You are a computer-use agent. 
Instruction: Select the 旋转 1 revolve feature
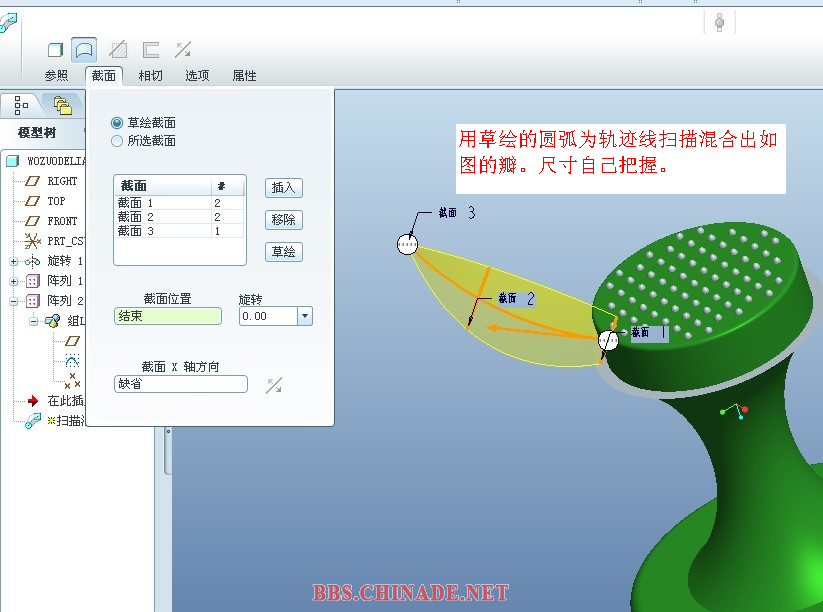(54, 261)
